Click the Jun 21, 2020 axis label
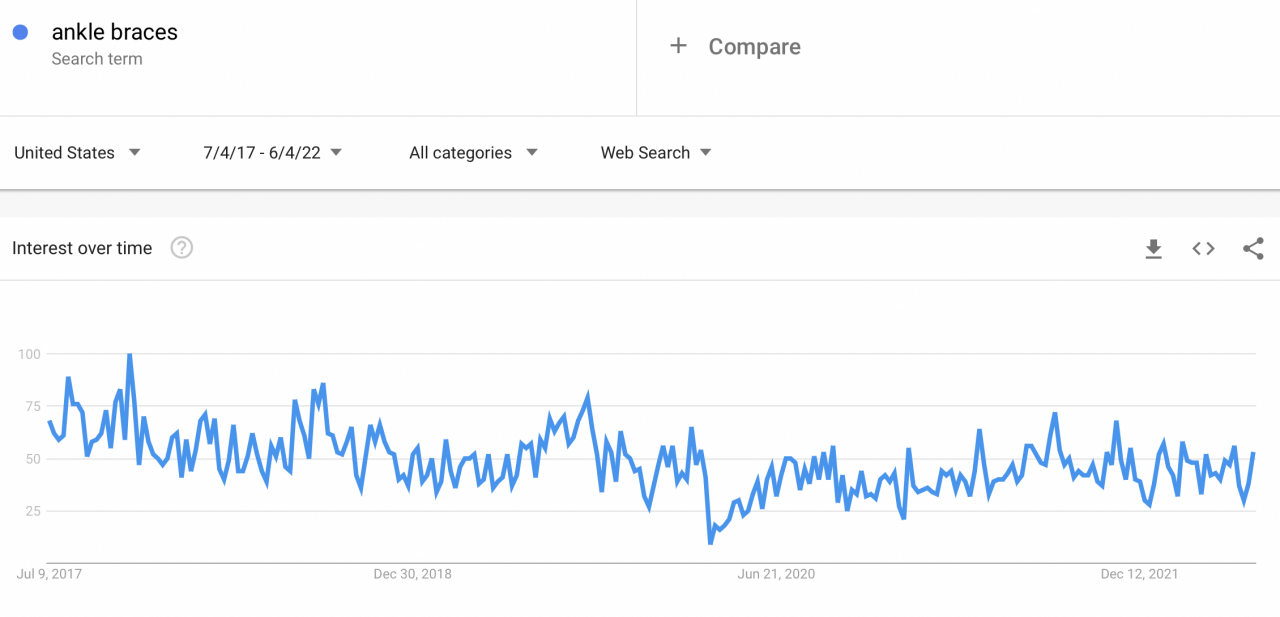1280x617 pixels. pos(777,573)
